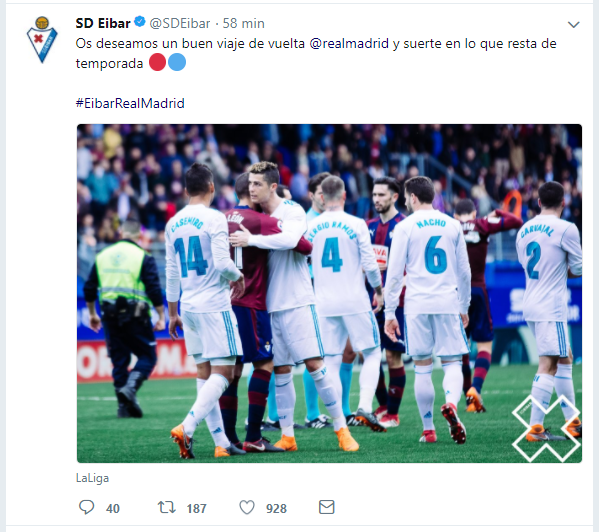
Task: Click the envelope direct message icon
Action: [x=327, y=507]
